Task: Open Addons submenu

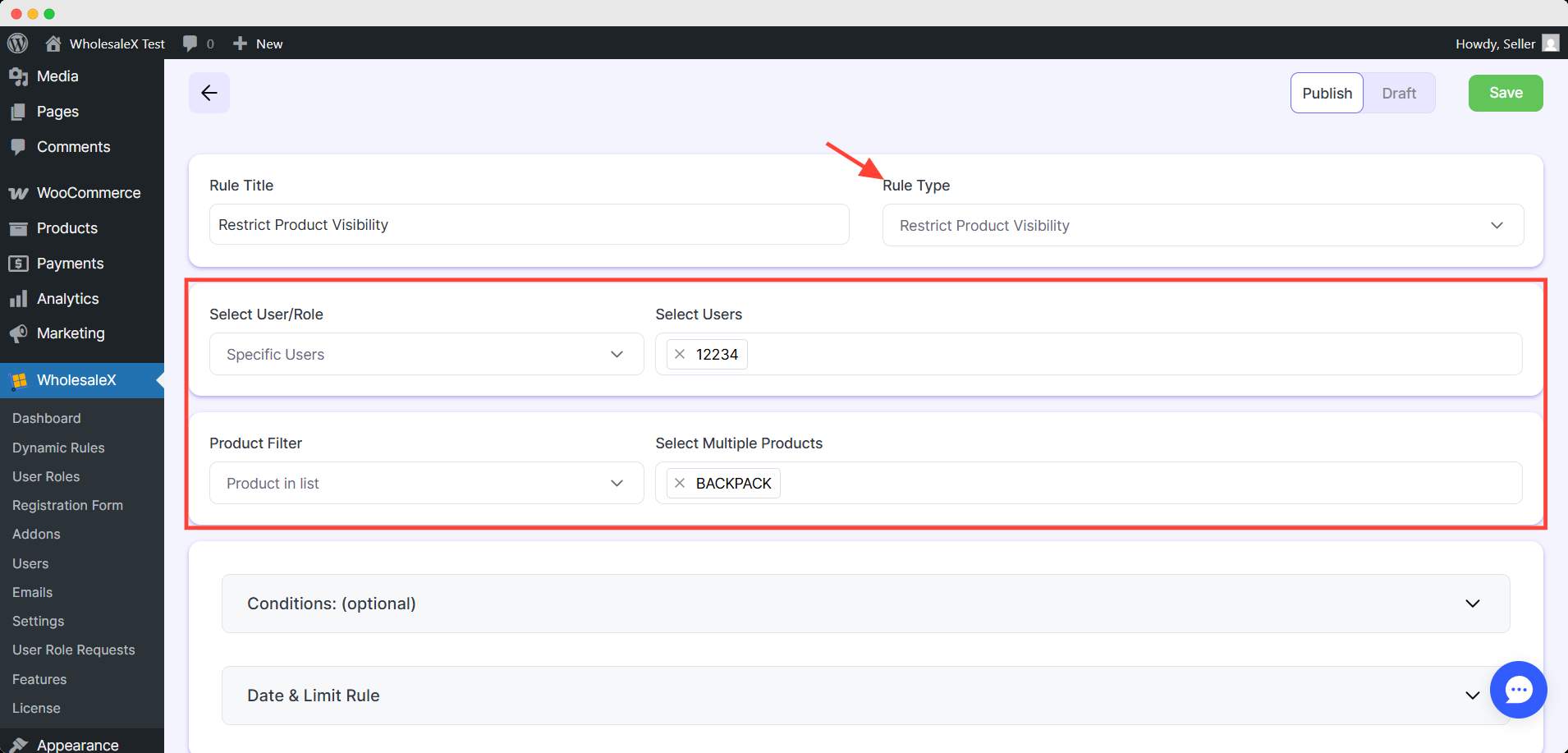Action: [36, 534]
